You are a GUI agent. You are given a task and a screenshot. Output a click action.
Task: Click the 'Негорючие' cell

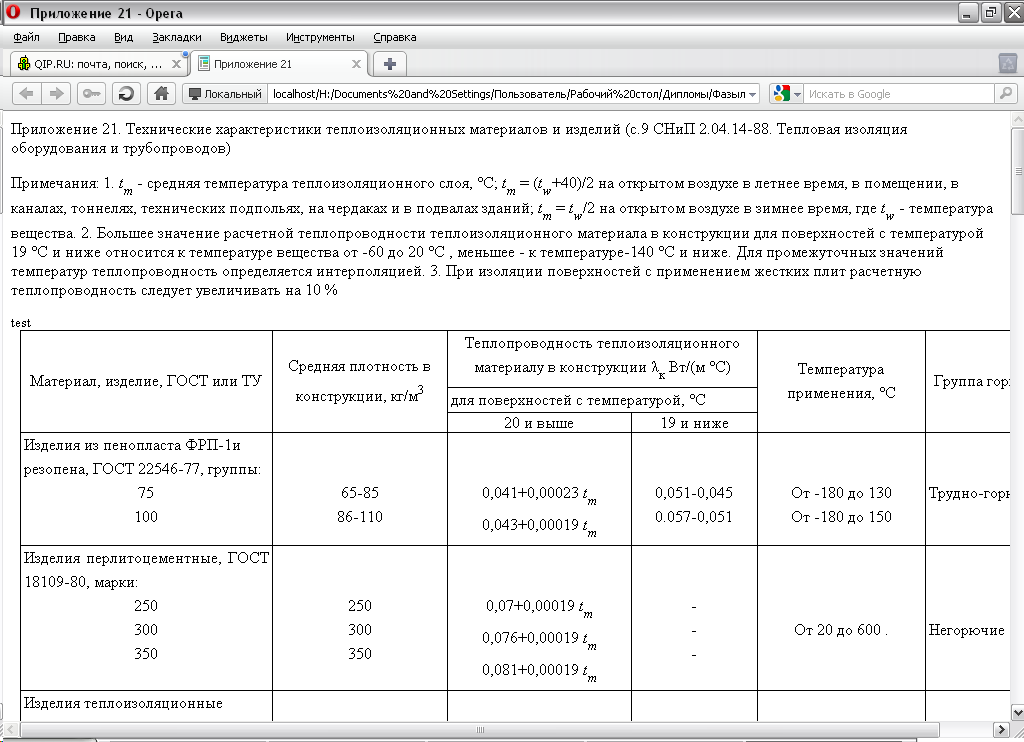[x=967, y=630]
